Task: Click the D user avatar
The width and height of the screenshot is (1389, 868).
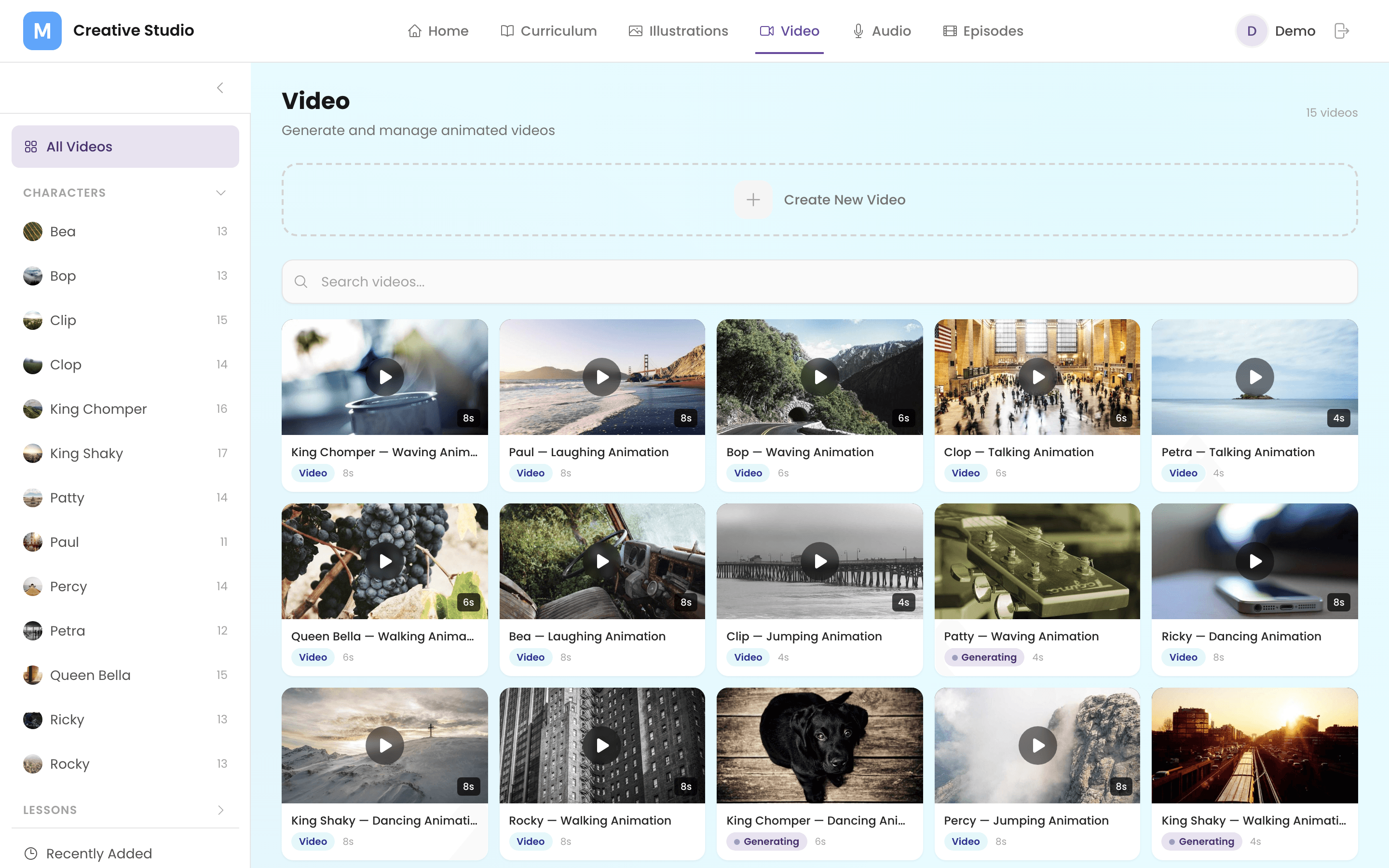Action: coord(1252,31)
